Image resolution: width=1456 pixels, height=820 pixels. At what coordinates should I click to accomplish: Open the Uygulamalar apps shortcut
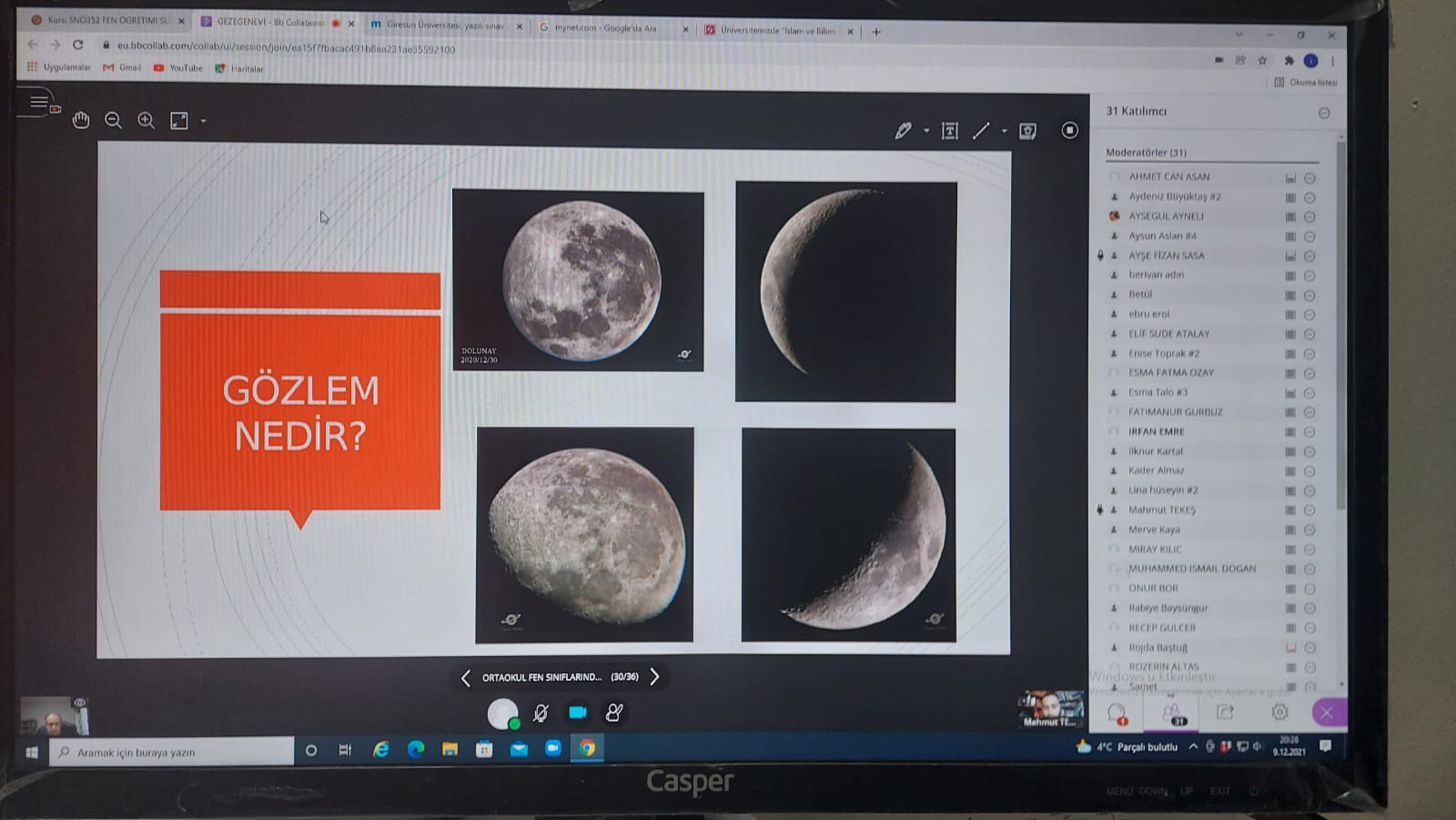coord(59,67)
